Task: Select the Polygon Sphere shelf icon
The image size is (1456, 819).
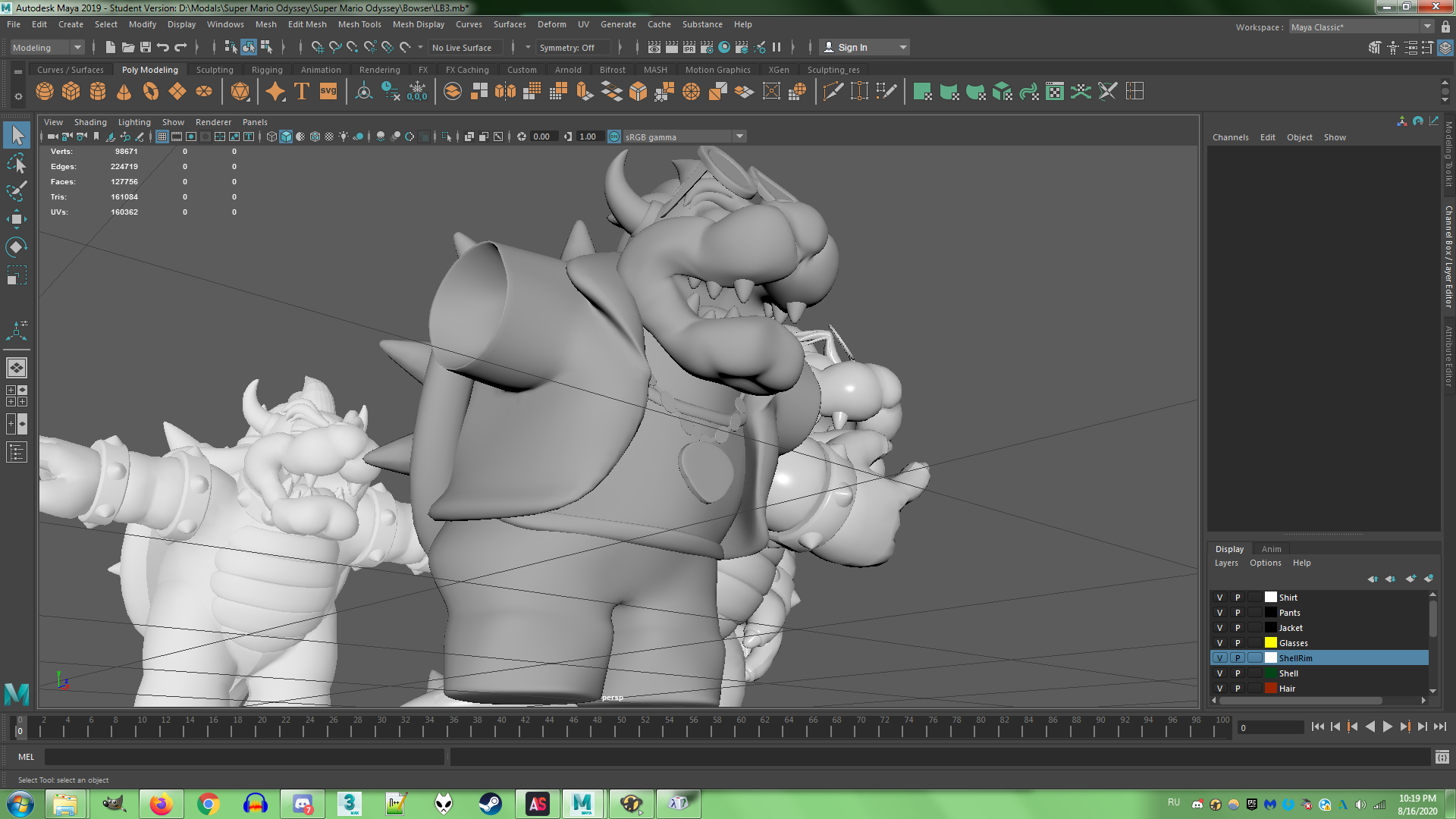Action: click(x=45, y=92)
